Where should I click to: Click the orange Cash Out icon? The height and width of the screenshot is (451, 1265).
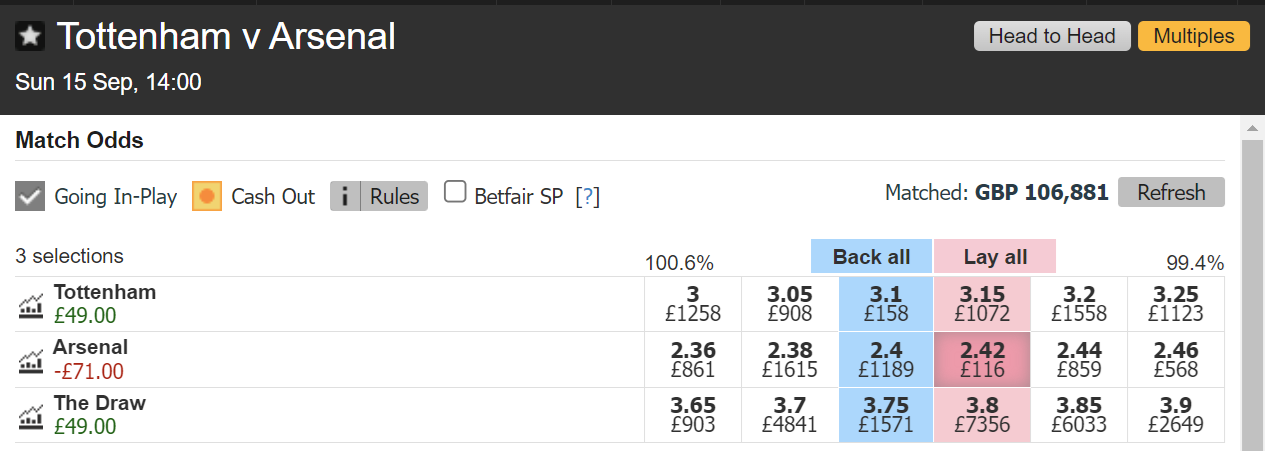pyautogui.click(x=207, y=196)
